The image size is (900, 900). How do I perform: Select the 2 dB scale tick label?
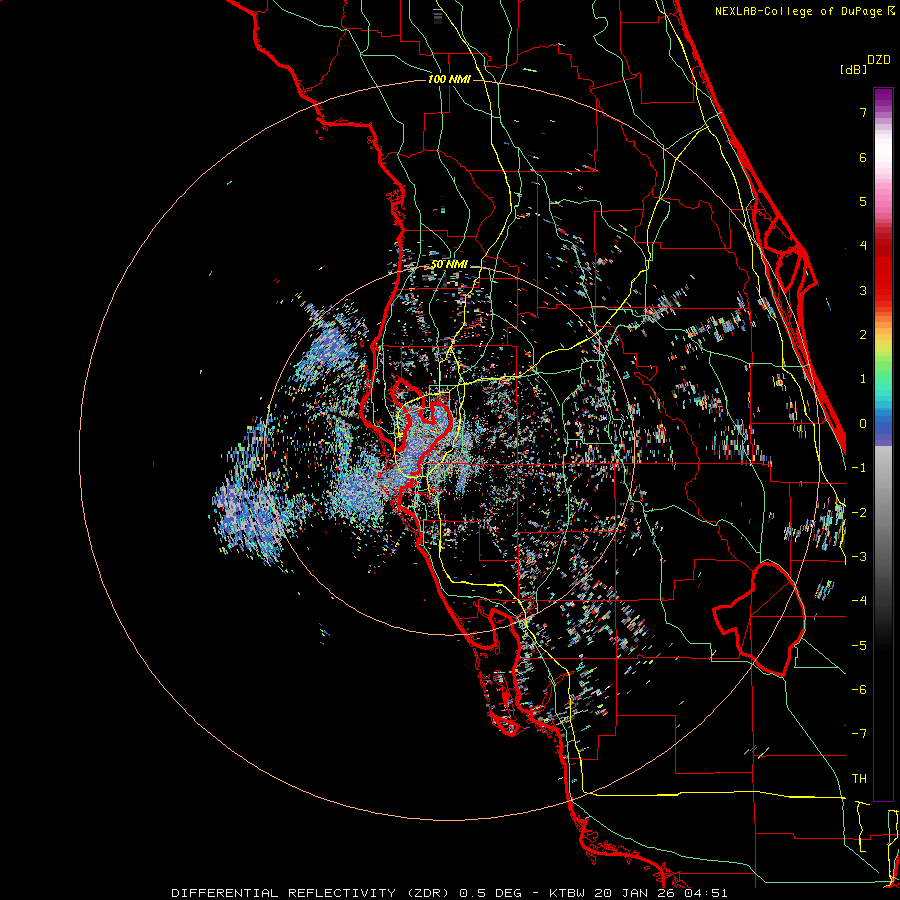click(x=863, y=335)
